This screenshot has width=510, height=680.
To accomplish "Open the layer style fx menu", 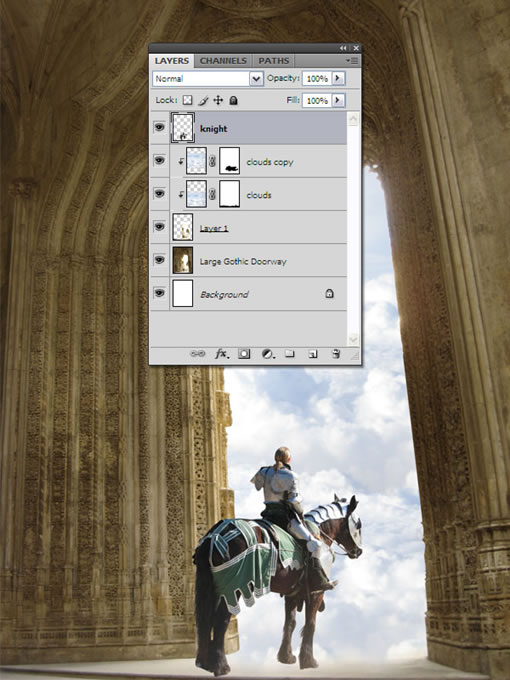I will click(x=222, y=354).
